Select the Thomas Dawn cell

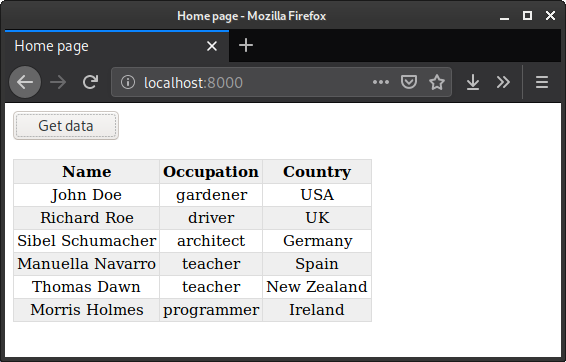(x=87, y=287)
